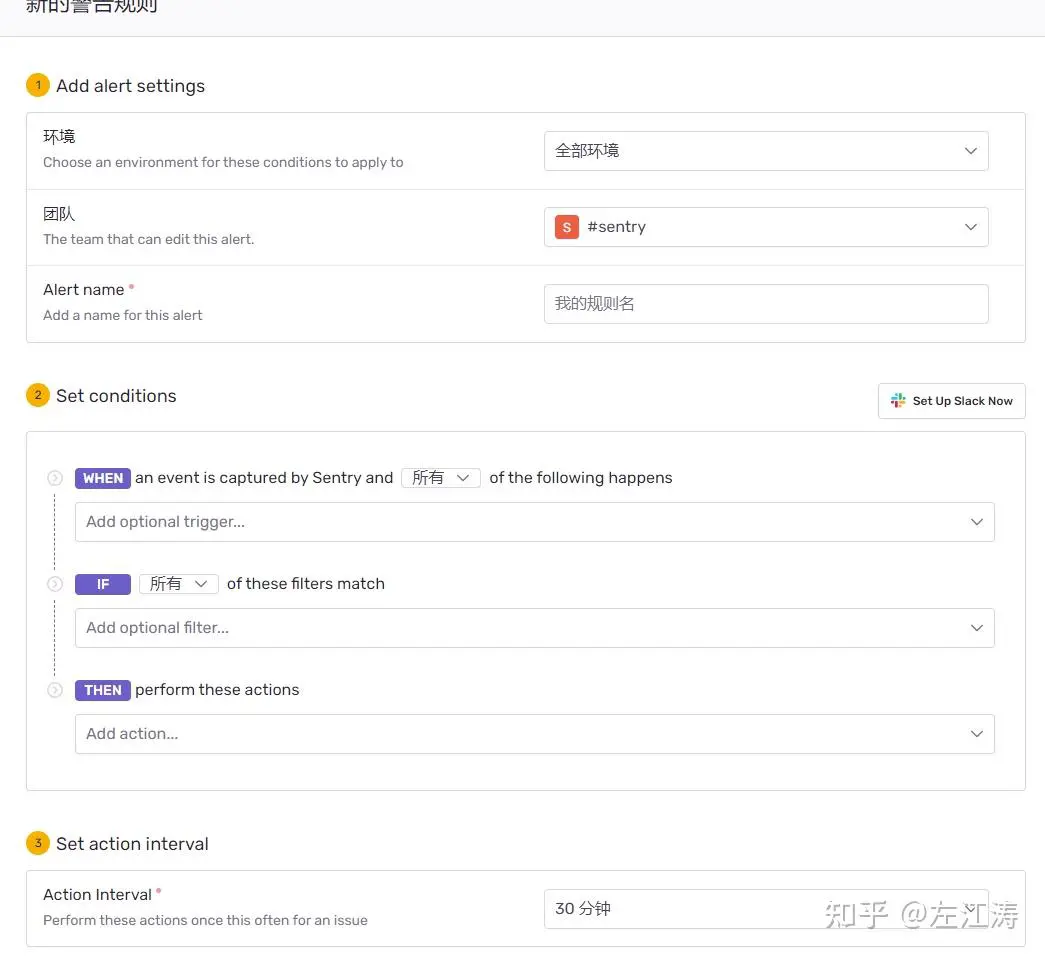The width and height of the screenshot is (1045, 958).
Task: Open the Add optional filter dropdown
Action: 534,628
